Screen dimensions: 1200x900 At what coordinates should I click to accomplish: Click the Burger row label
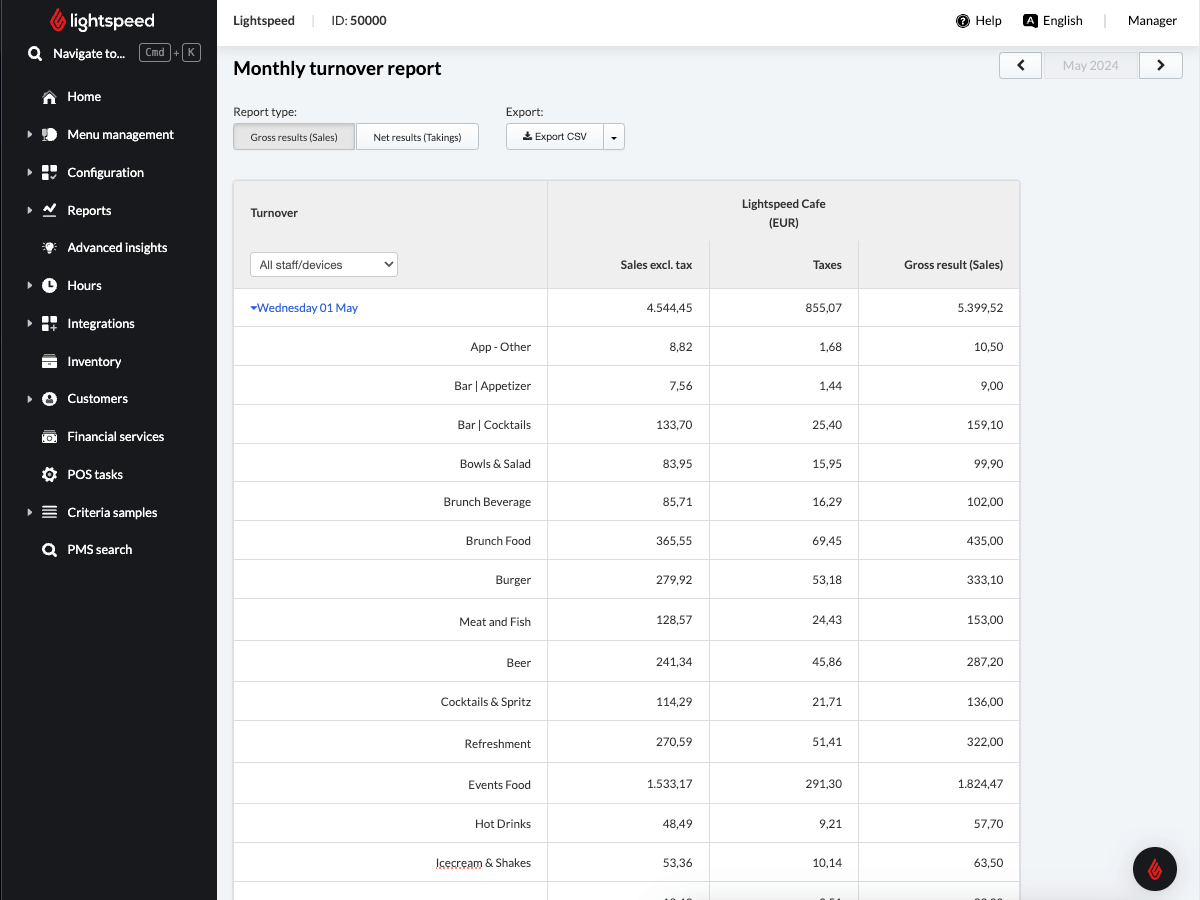[513, 580]
